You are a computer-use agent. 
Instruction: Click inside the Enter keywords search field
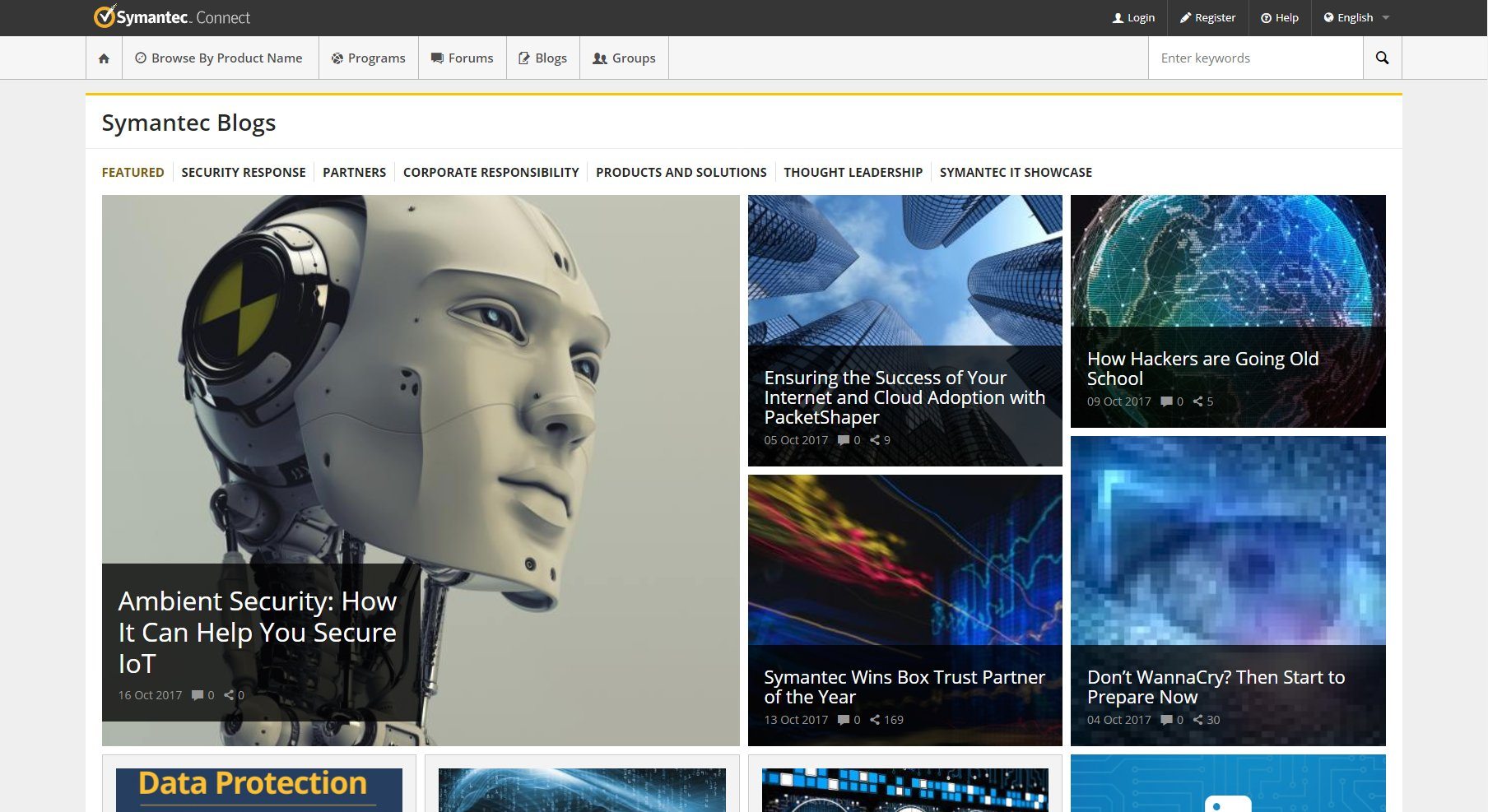[x=1255, y=58]
